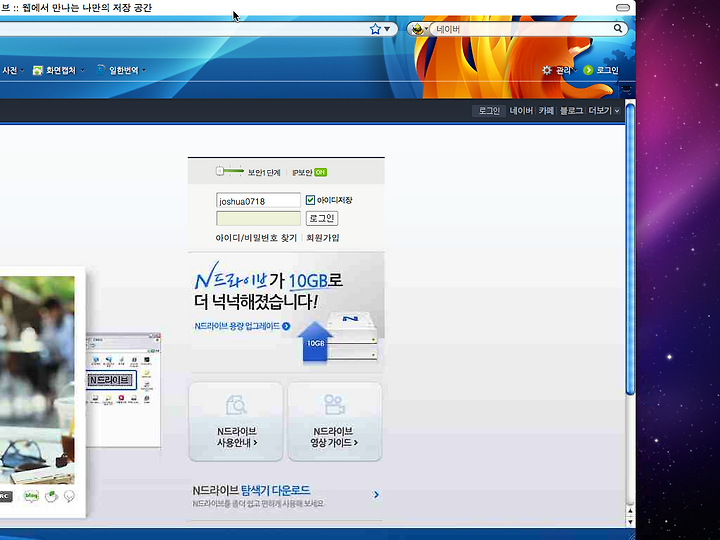The width and height of the screenshot is (720, 540).
Task: Click the arrow beside 탐색기 다운로드
Action: (x=376, y=495)
